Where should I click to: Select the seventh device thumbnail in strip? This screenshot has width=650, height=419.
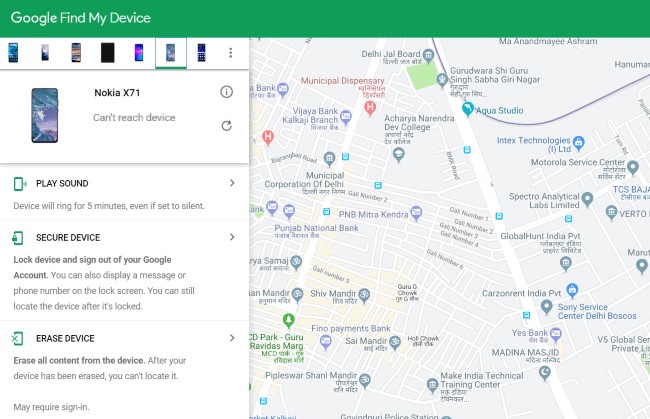(201, 53)
